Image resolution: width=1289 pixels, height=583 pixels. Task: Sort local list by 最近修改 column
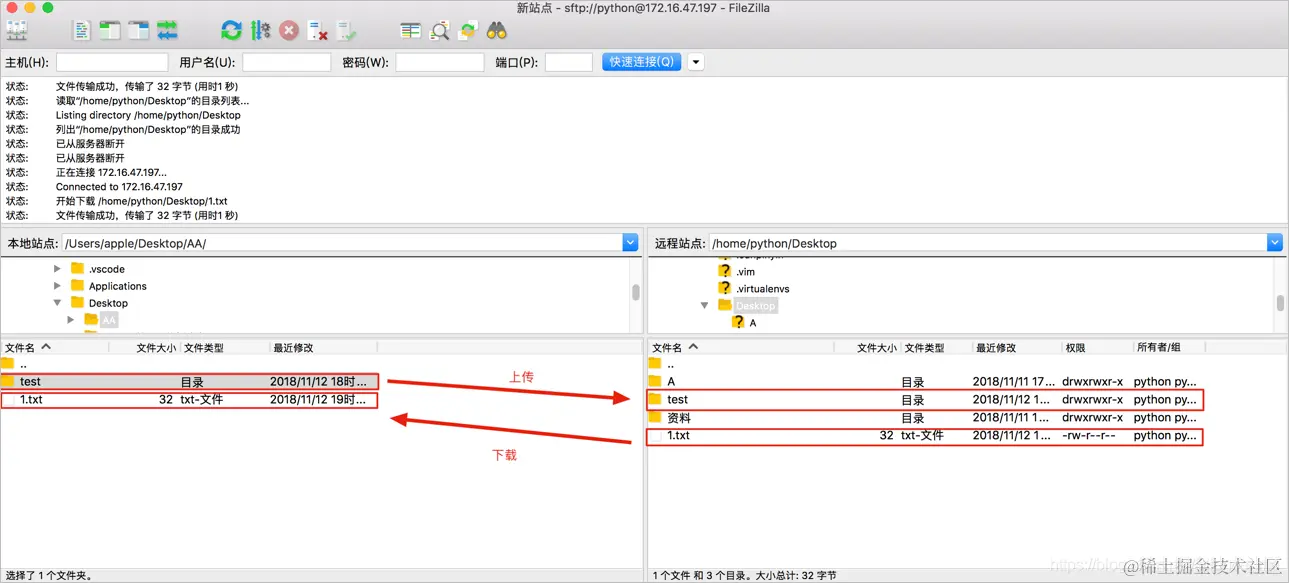coord(323,347)
